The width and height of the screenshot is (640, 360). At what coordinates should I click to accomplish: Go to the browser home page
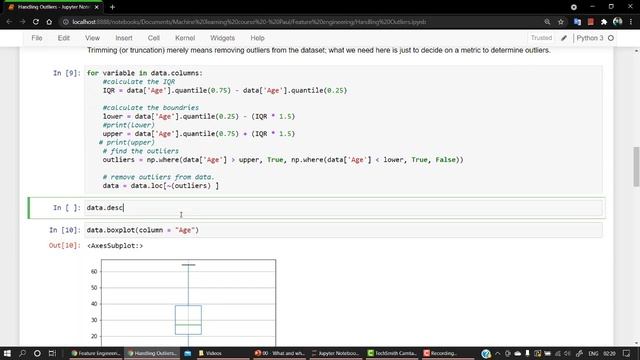49,22
